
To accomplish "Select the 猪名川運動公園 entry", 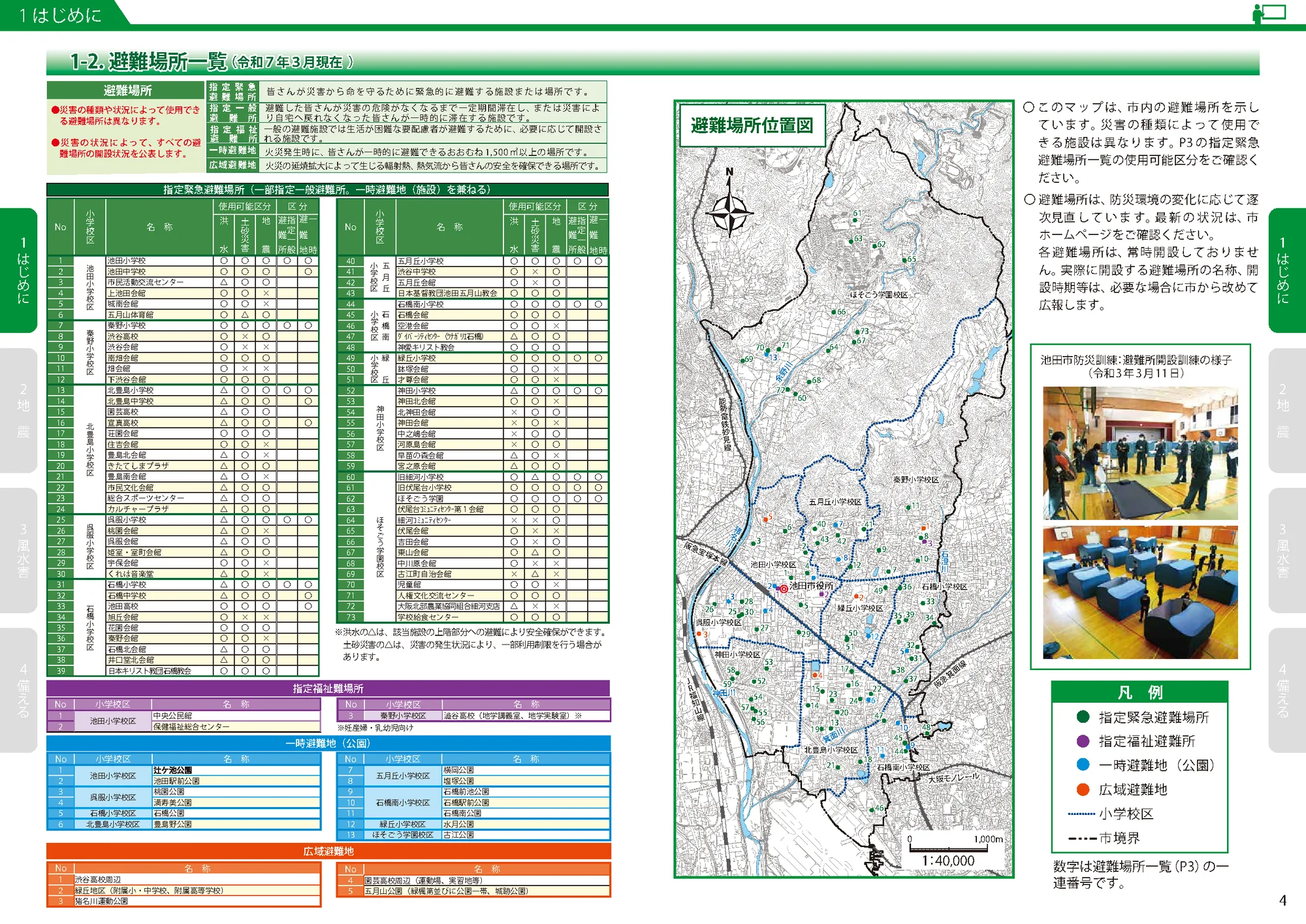I will point(102,901).
